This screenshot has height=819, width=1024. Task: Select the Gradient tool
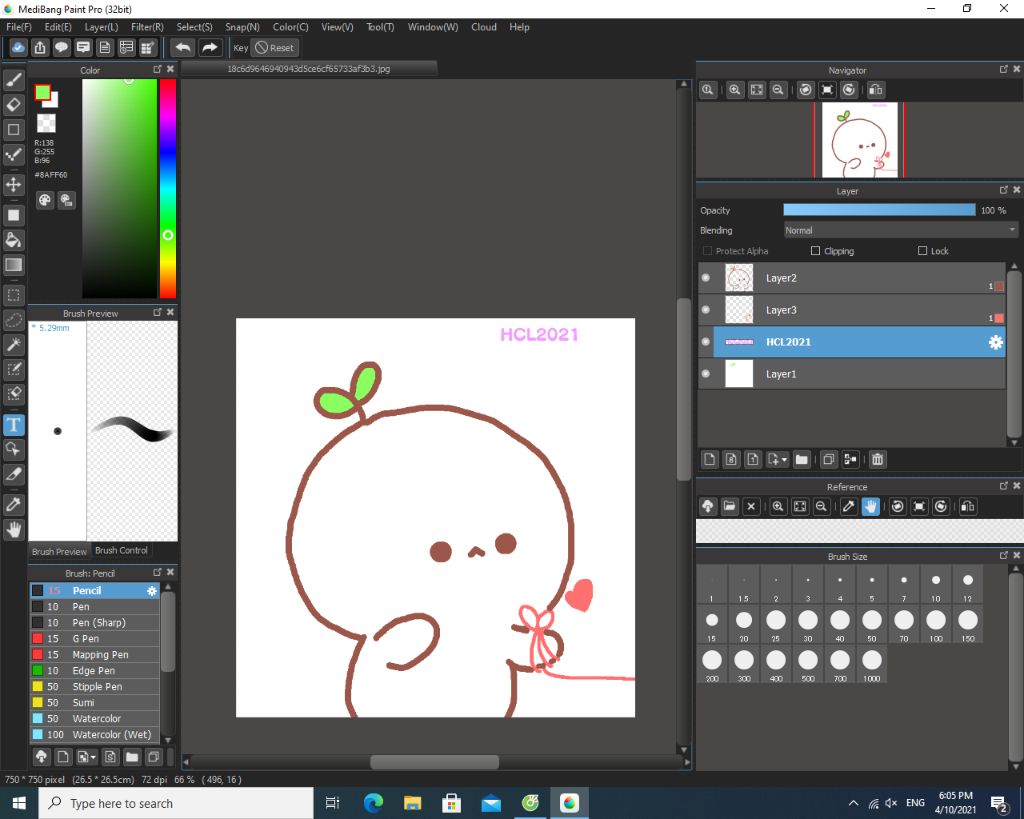tap(14, 265)
